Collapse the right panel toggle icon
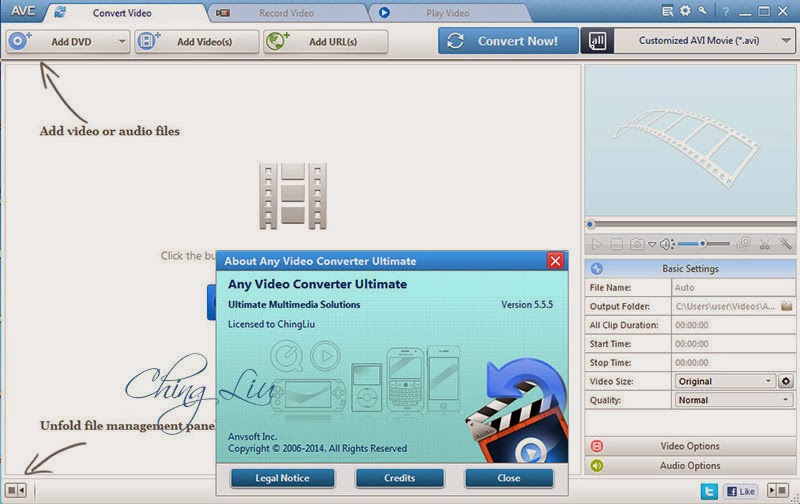The width and height of the screenshot is (800, 504). pyautogui.click(x=778, y=491)
